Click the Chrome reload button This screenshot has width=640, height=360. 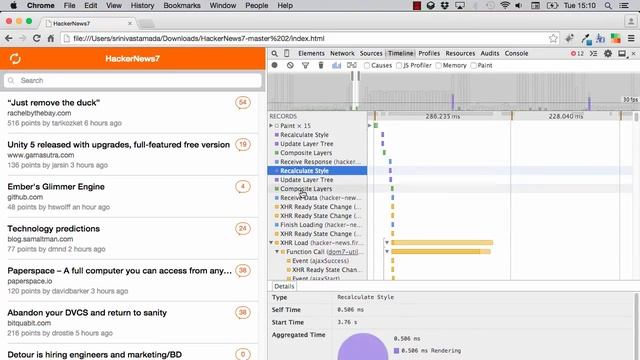(x=36, y=38)
